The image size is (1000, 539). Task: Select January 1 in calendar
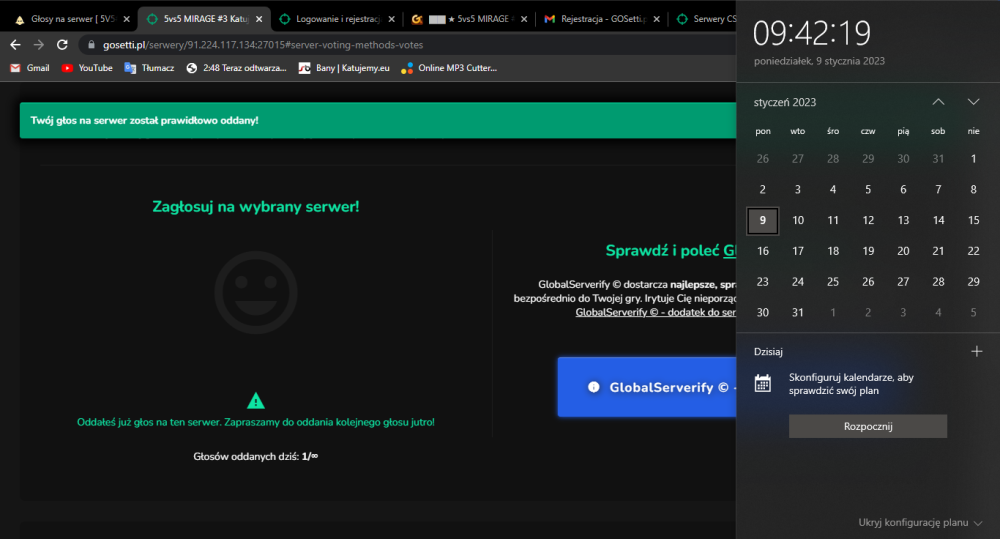pyautogui.click(x=973, y=159)
